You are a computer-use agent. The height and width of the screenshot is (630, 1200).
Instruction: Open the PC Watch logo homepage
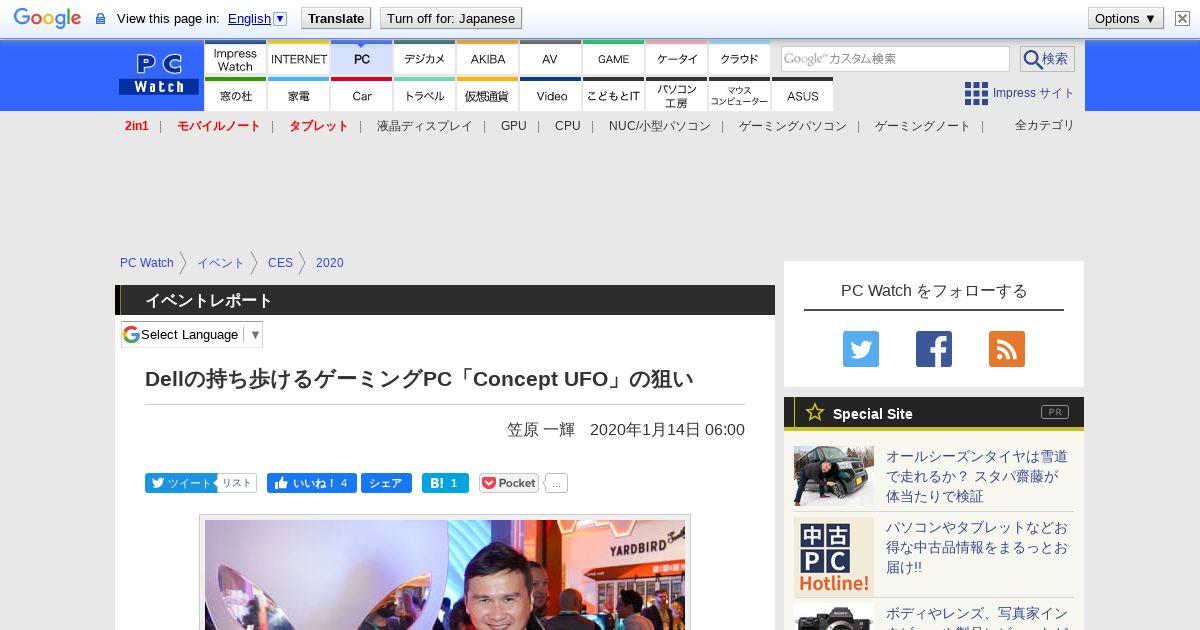click(159, 74)
